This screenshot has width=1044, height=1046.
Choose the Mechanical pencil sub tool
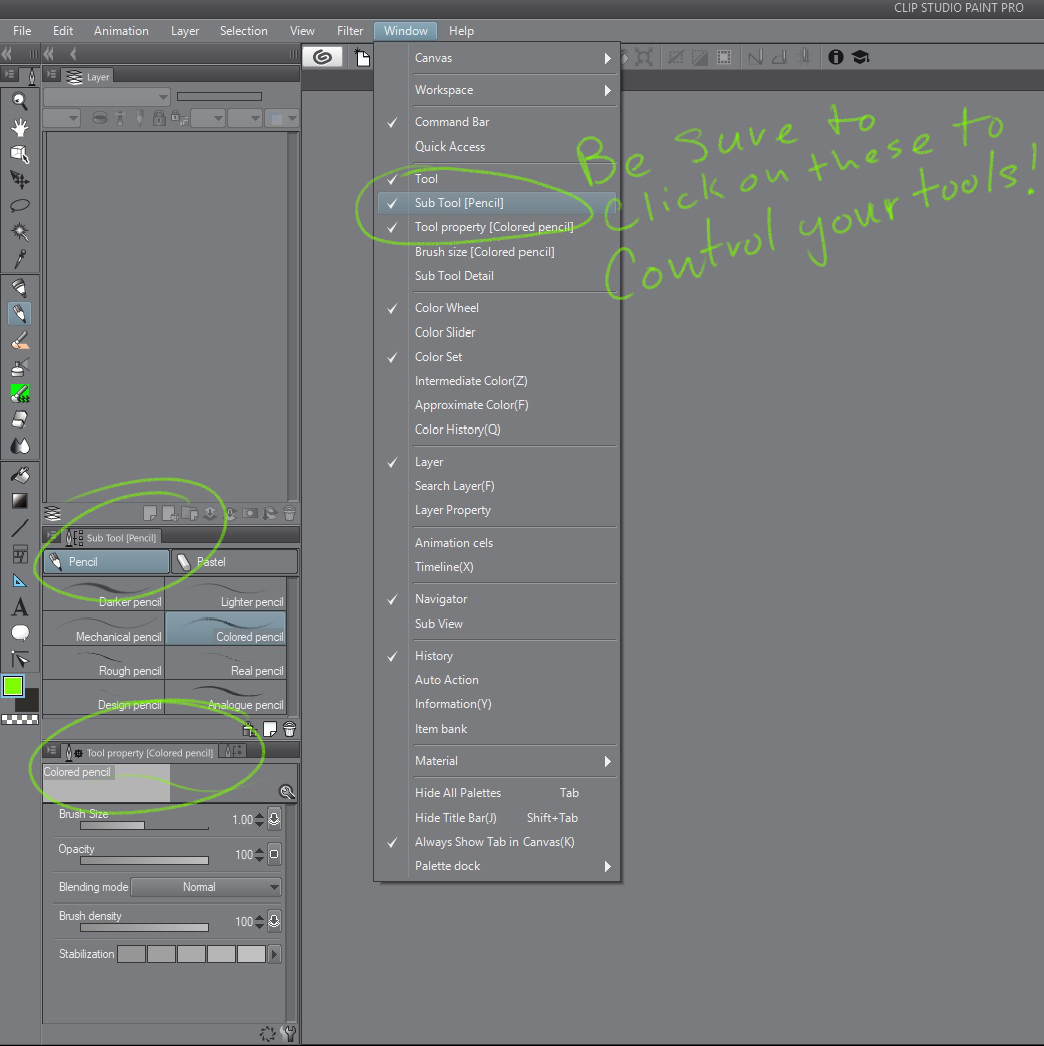click(x=103, y=628)
